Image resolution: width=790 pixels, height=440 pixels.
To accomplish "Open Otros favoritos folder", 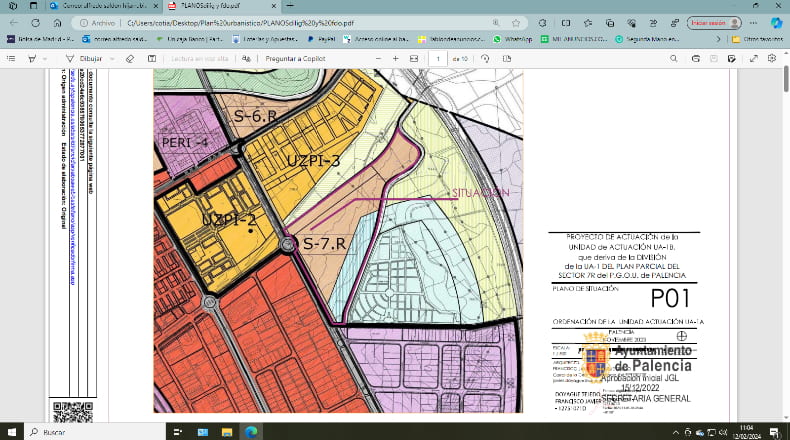I will tap(758, 39).
